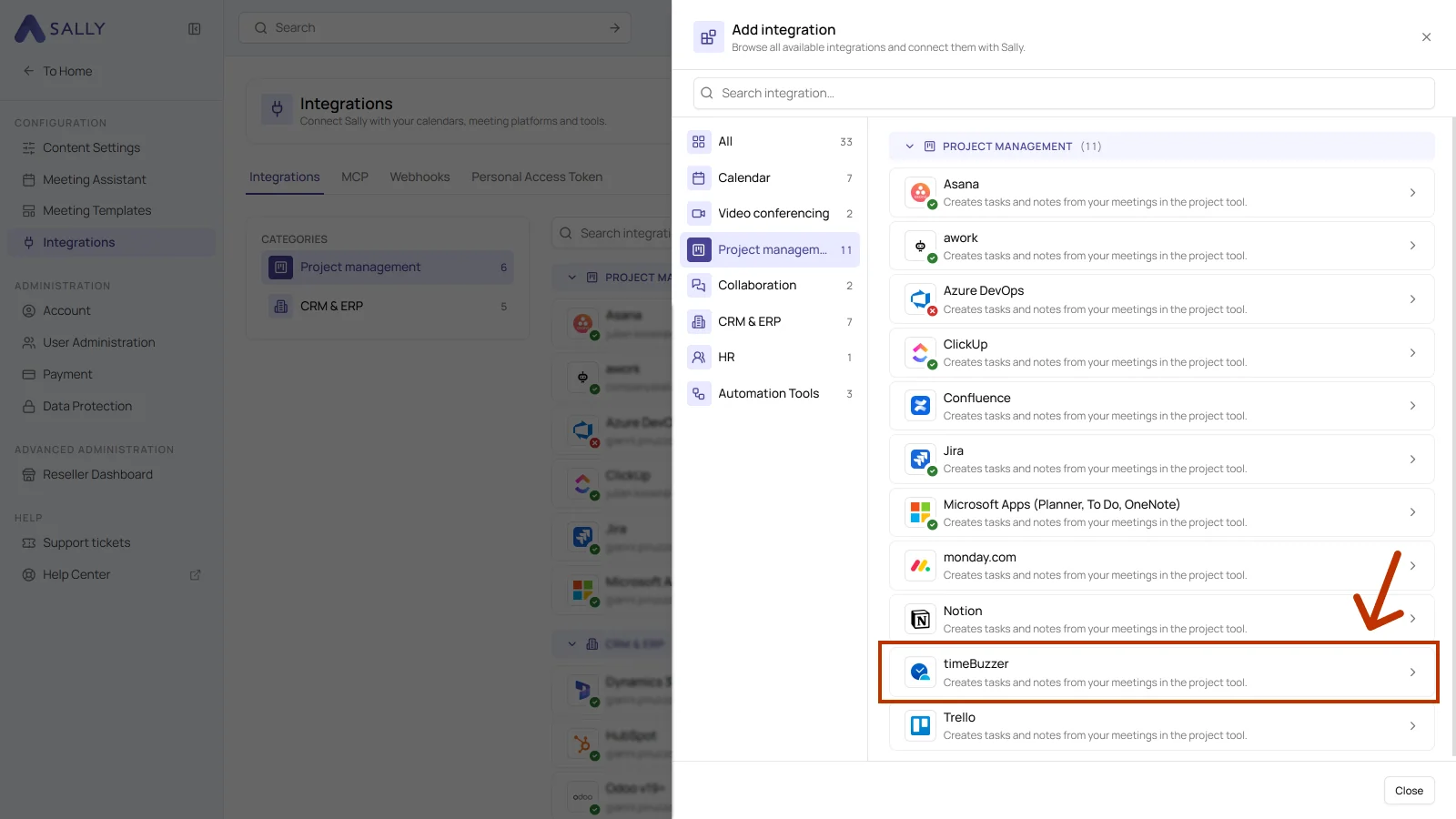Switch to the MCP tab
This screenshot has width=1456, height=819.
pyautogui.click(x=355, y=177)
